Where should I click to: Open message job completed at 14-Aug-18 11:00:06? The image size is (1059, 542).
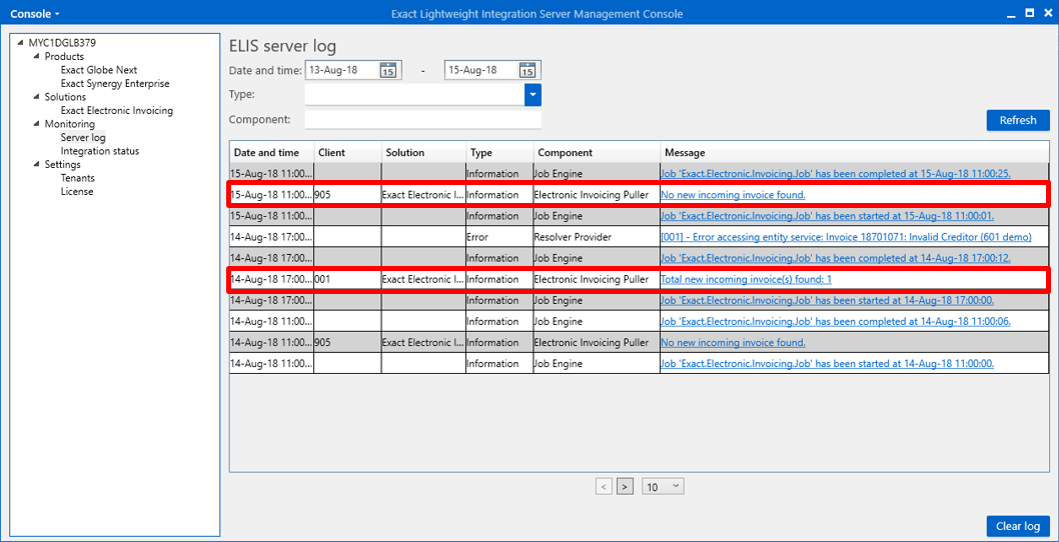pos(836,321)
